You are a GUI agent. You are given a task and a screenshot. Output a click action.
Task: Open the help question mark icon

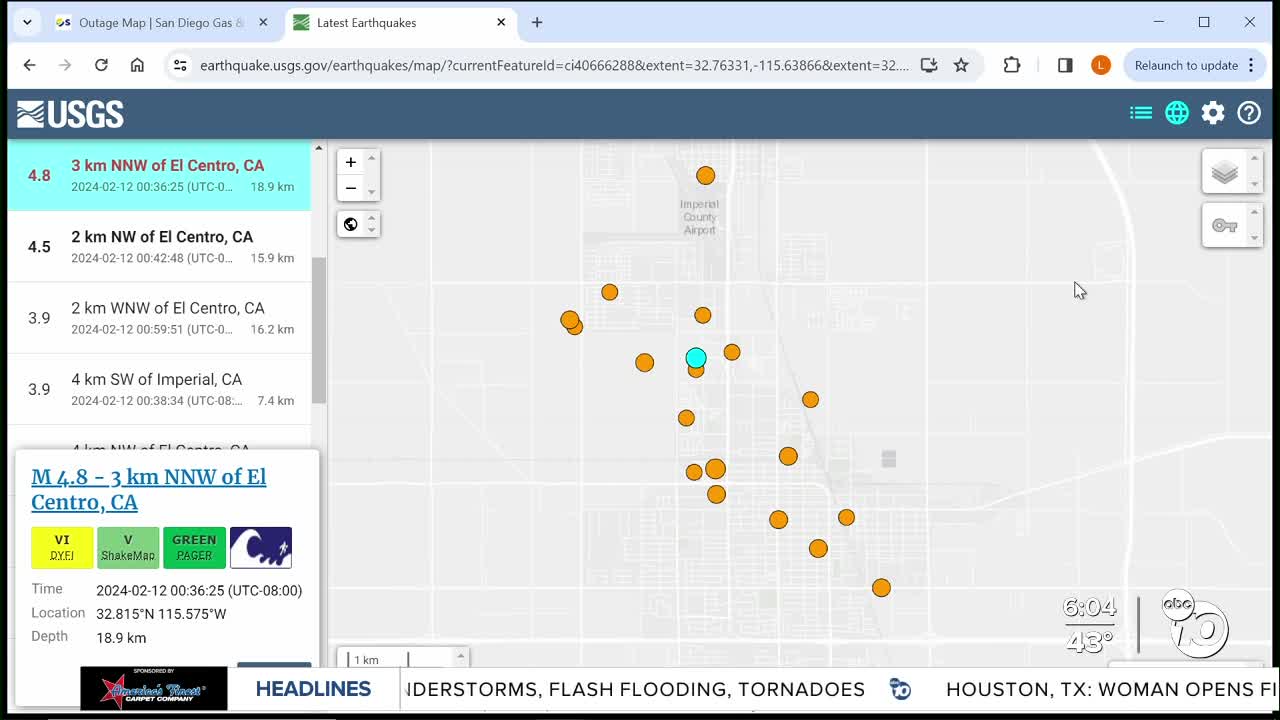(x=1249, y=113)
